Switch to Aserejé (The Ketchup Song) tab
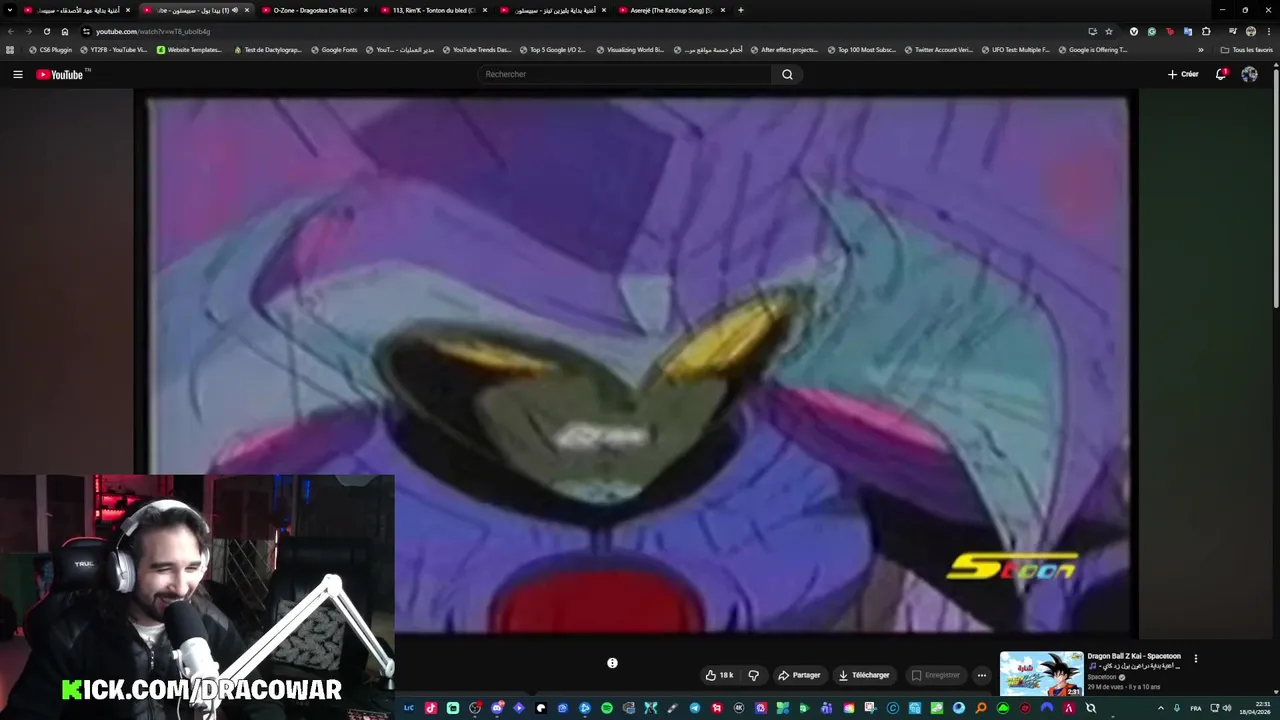 pyautogui.click(x=671, y=10)
